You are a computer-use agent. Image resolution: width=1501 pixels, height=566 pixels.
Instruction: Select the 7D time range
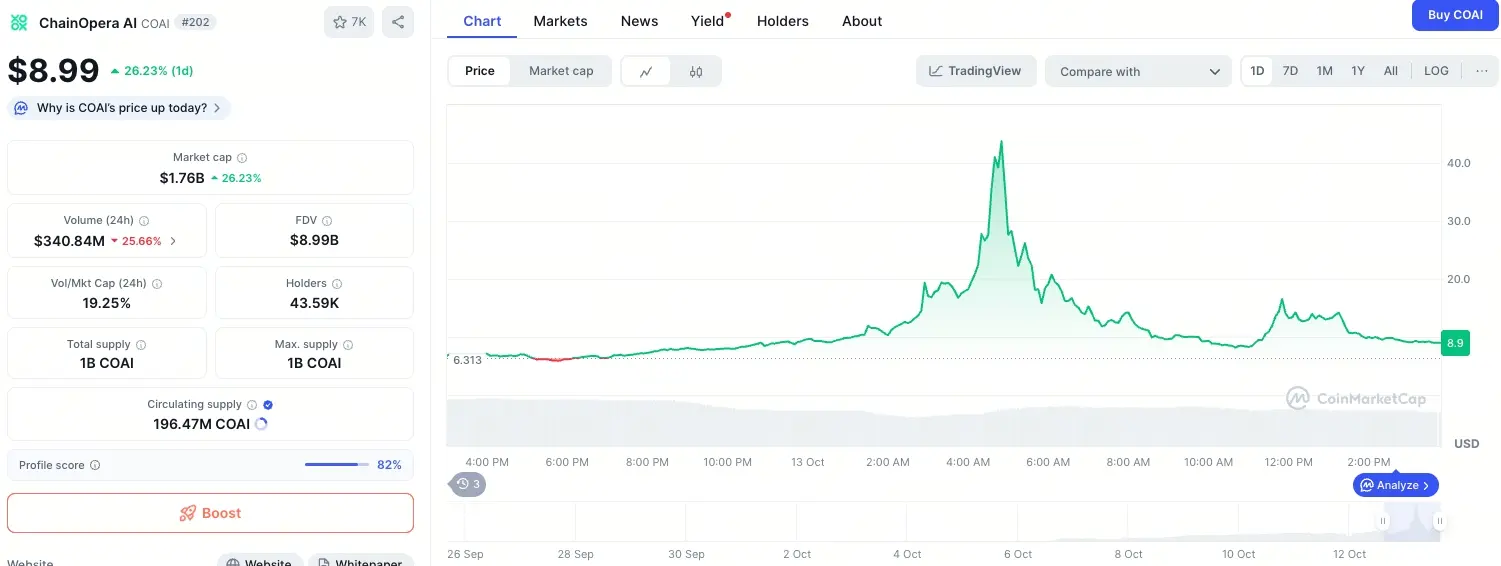pyautogui.click(x=1290, y=71)
